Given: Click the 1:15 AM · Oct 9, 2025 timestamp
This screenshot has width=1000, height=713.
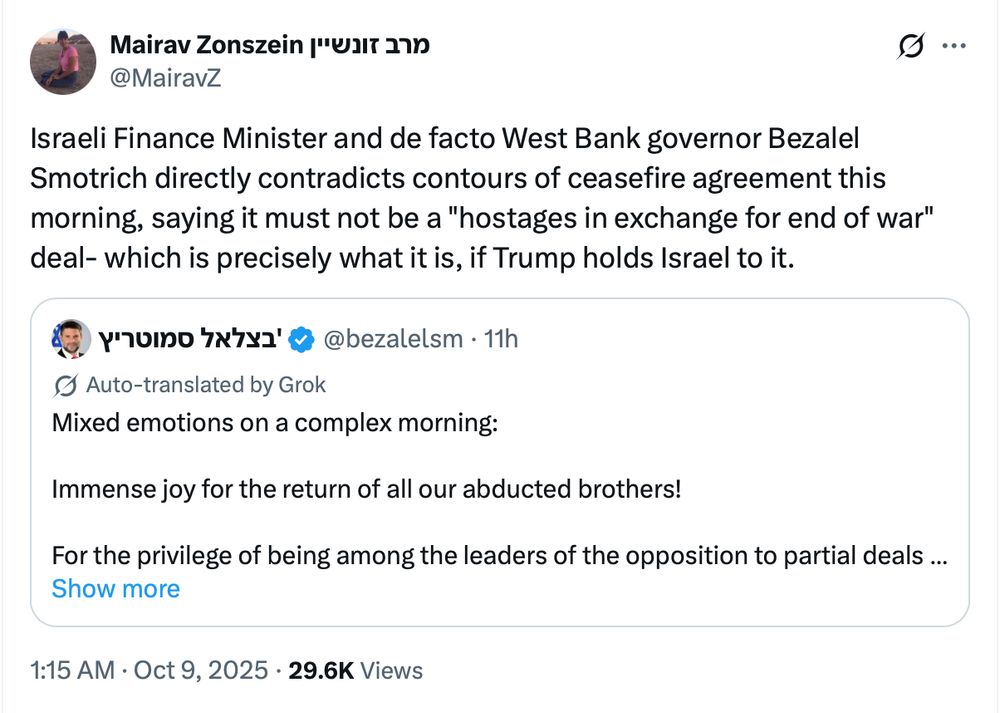Looking at the screenshot, I should pyautogui.click(x=150, y=670).
